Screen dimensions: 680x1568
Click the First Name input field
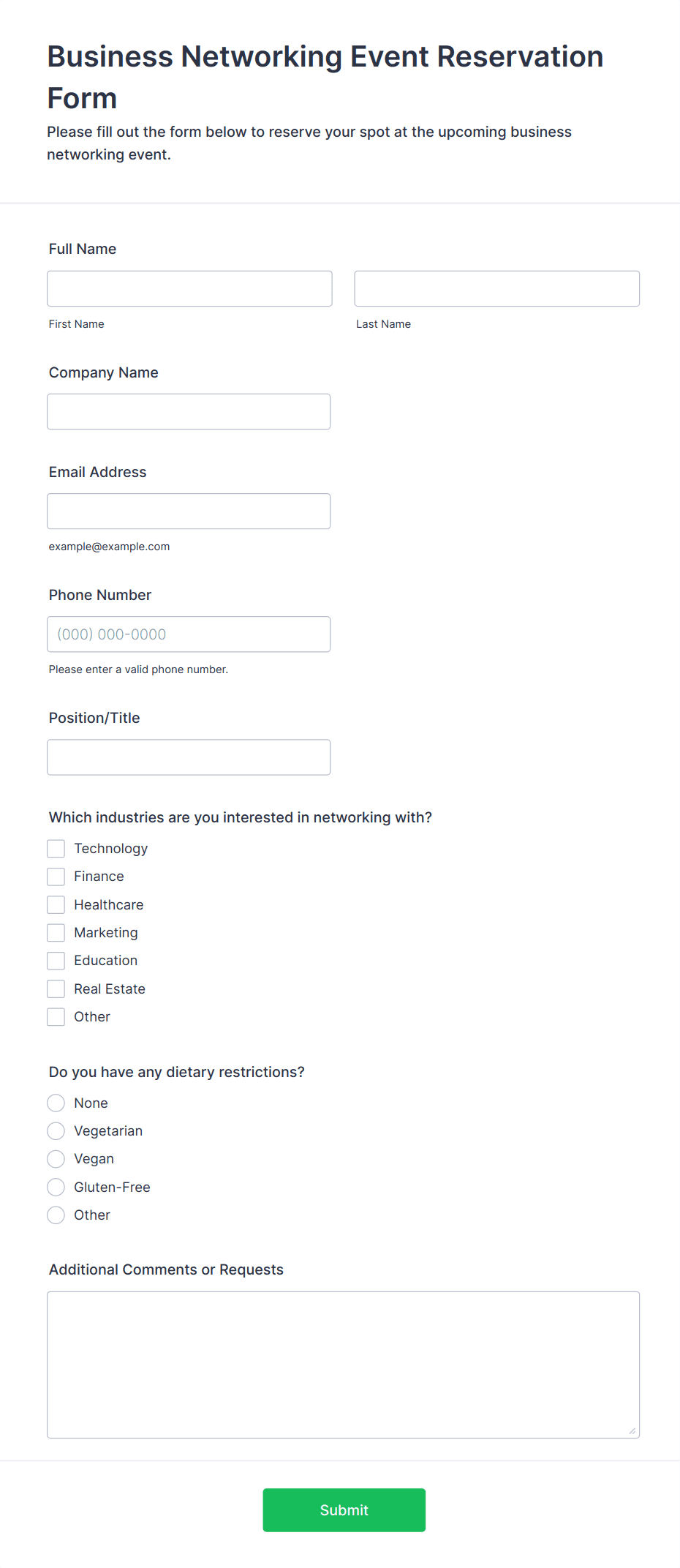(189, 288)
